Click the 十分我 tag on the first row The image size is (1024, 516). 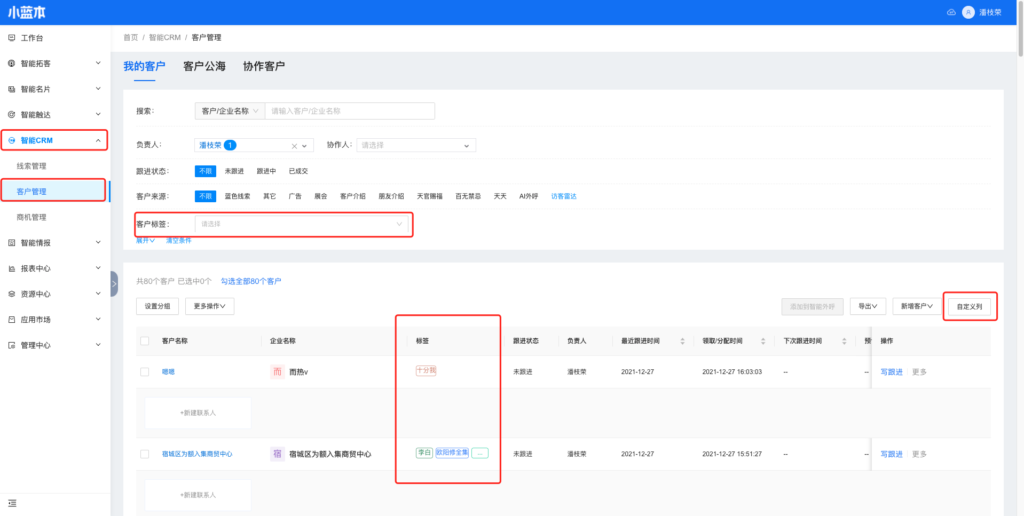pos(426,370)
